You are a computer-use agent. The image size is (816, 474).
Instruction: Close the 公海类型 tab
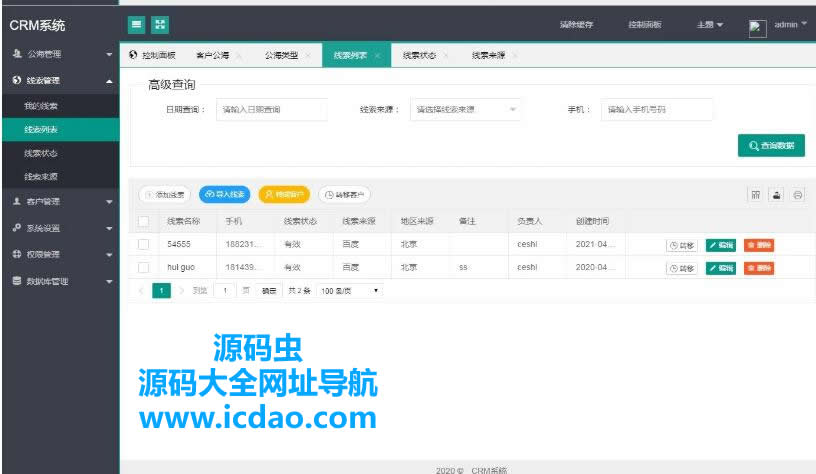(308, 56)
